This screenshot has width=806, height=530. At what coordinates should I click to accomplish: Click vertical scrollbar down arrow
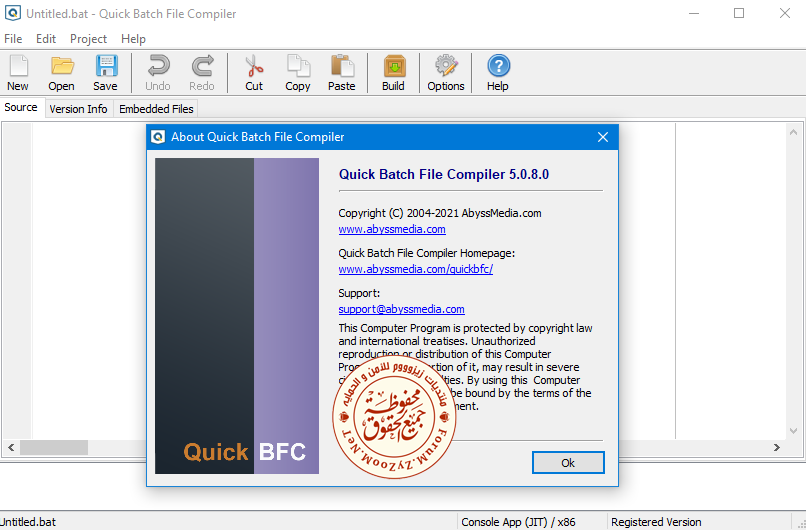point(793,431)
